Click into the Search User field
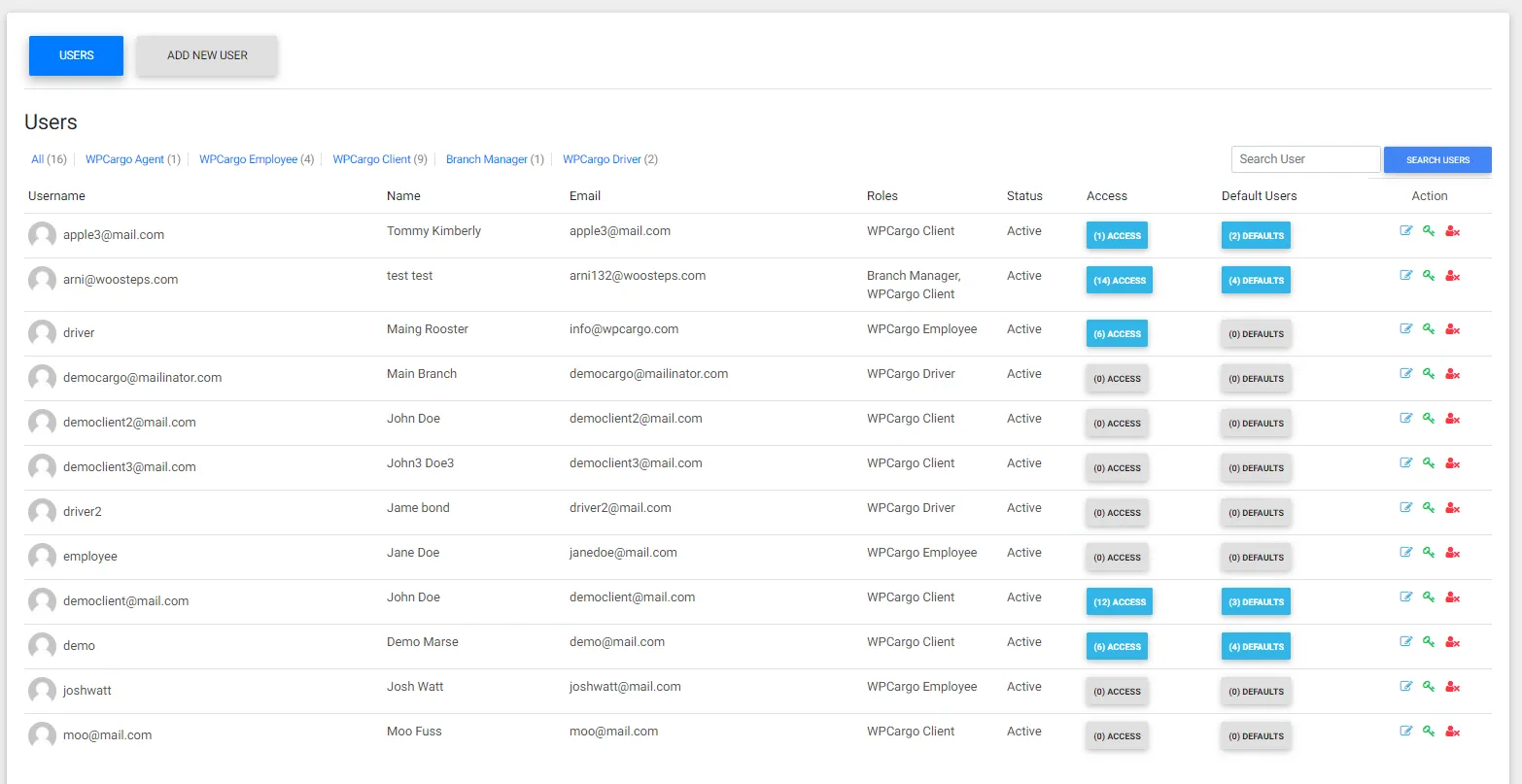 1304,159
